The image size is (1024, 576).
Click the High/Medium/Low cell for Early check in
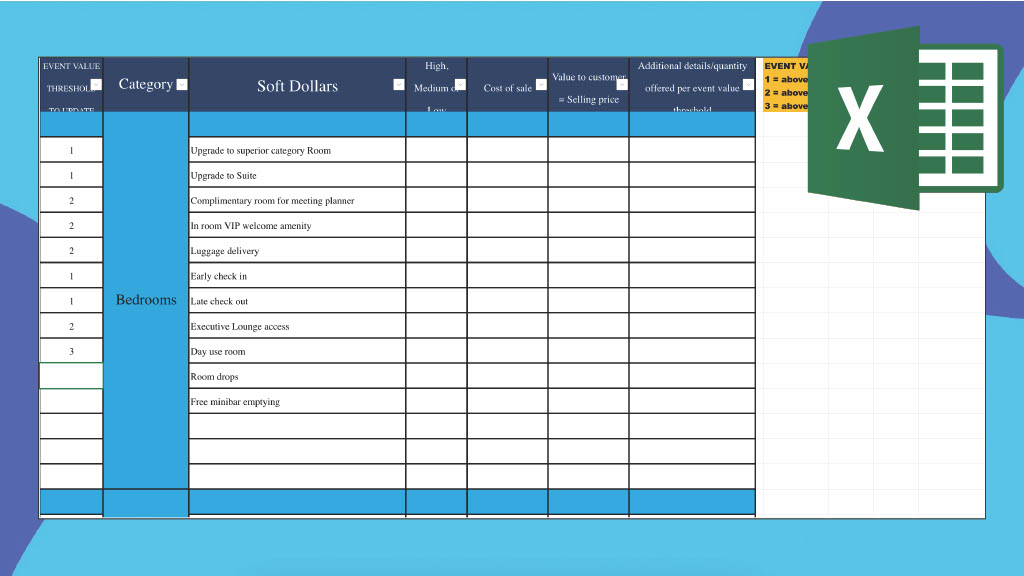[x=436, y=276]
